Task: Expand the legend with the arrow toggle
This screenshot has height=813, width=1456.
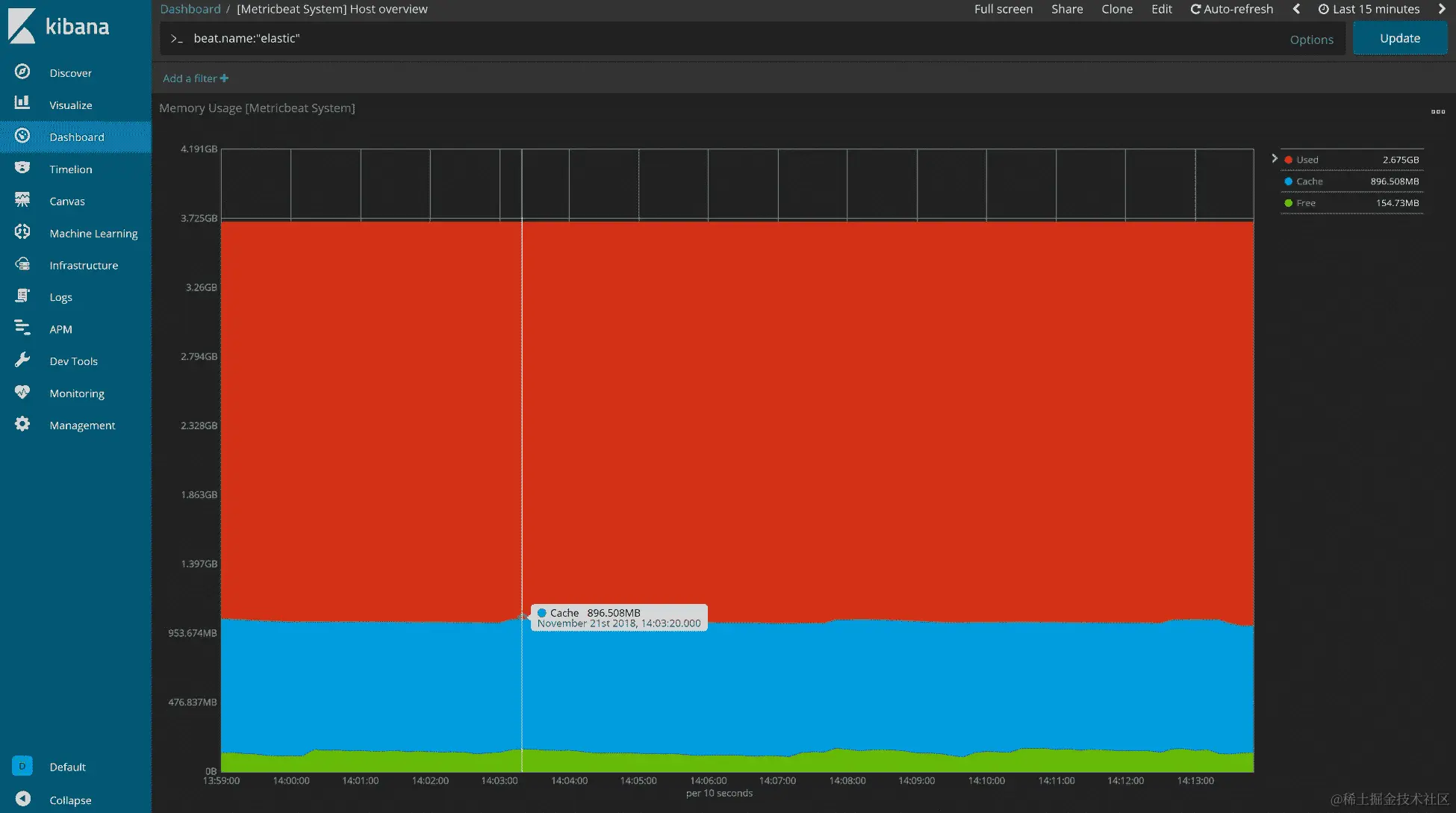Action: click(x=1275, y=158)
